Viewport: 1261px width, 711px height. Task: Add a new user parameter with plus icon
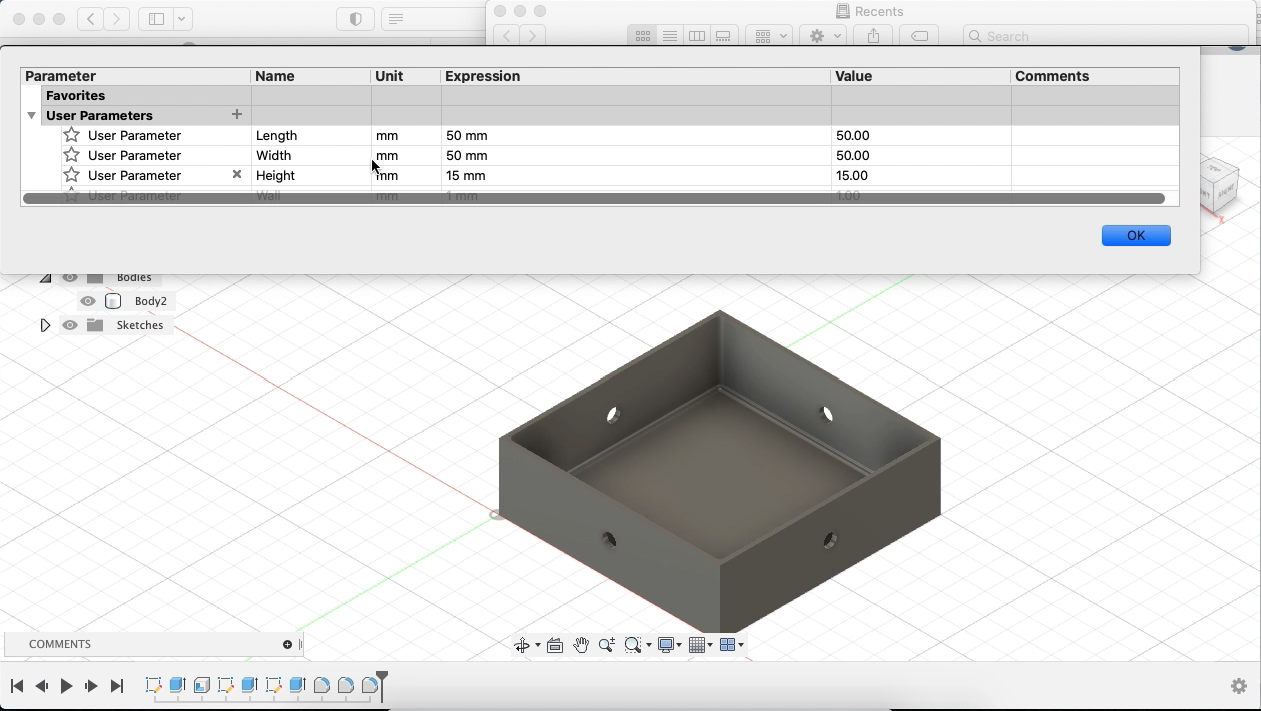(237, 114)
